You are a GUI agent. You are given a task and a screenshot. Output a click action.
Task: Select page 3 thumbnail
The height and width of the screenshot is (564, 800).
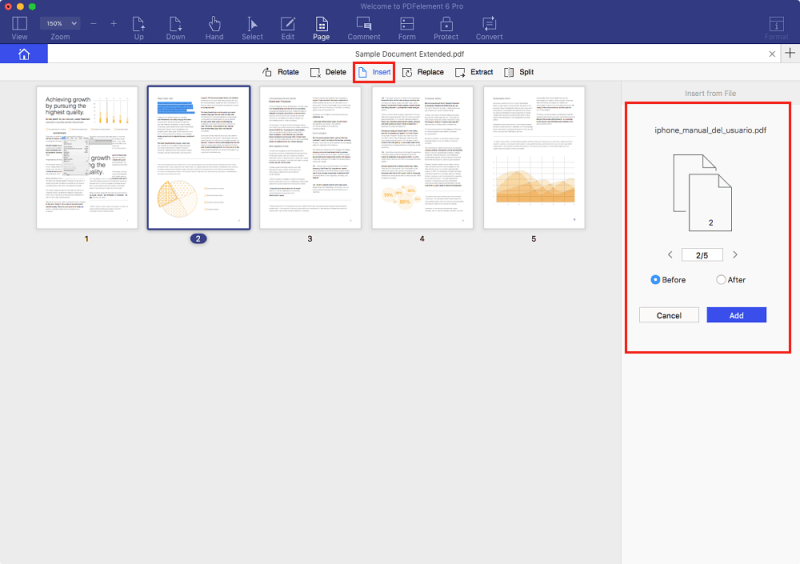310,157
